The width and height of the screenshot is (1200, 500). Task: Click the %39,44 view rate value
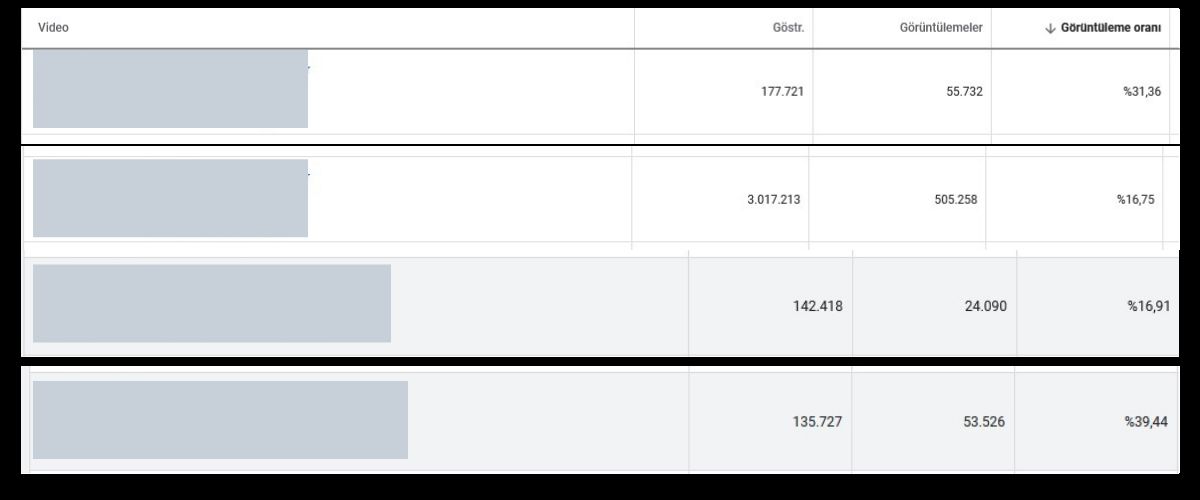pyautogui.click(x=1145, y=422)
